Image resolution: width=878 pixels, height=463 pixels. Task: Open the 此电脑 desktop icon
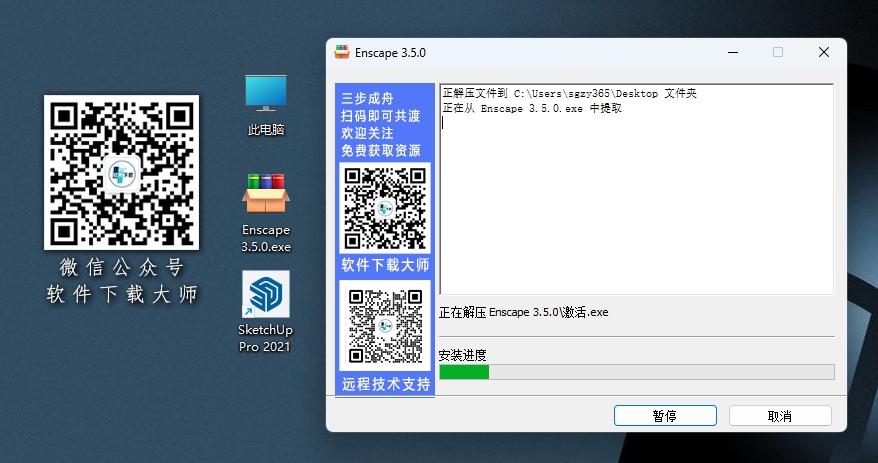point(266,105)
